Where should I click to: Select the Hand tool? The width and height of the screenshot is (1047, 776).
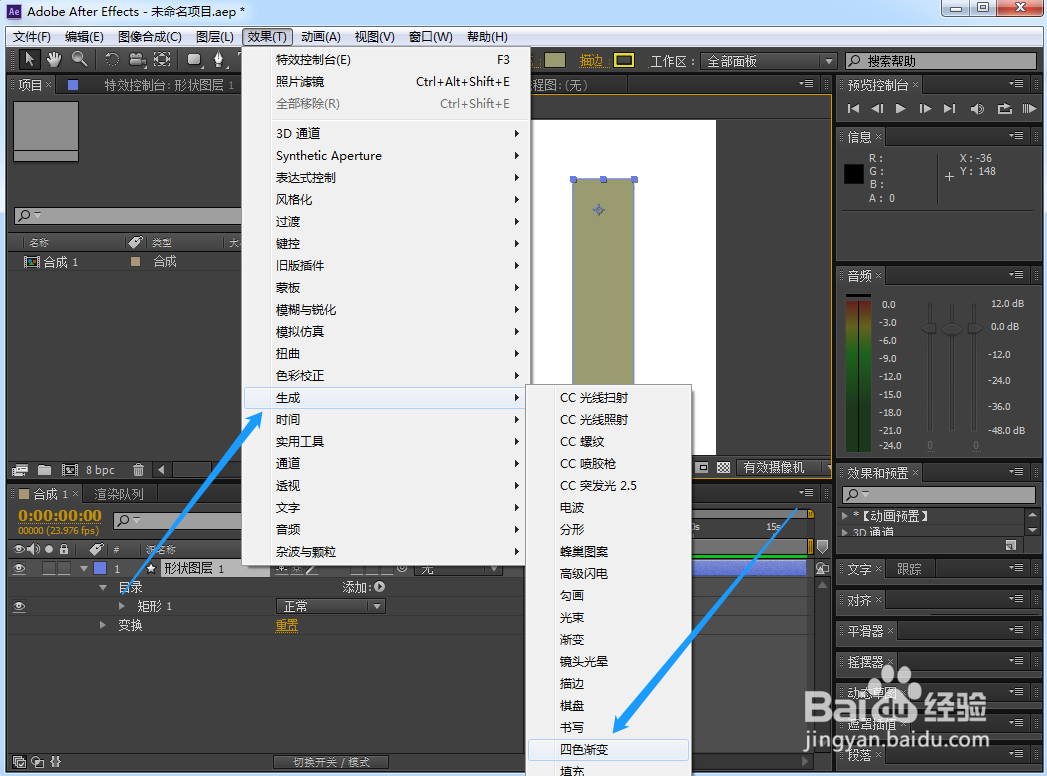[54, 59]
